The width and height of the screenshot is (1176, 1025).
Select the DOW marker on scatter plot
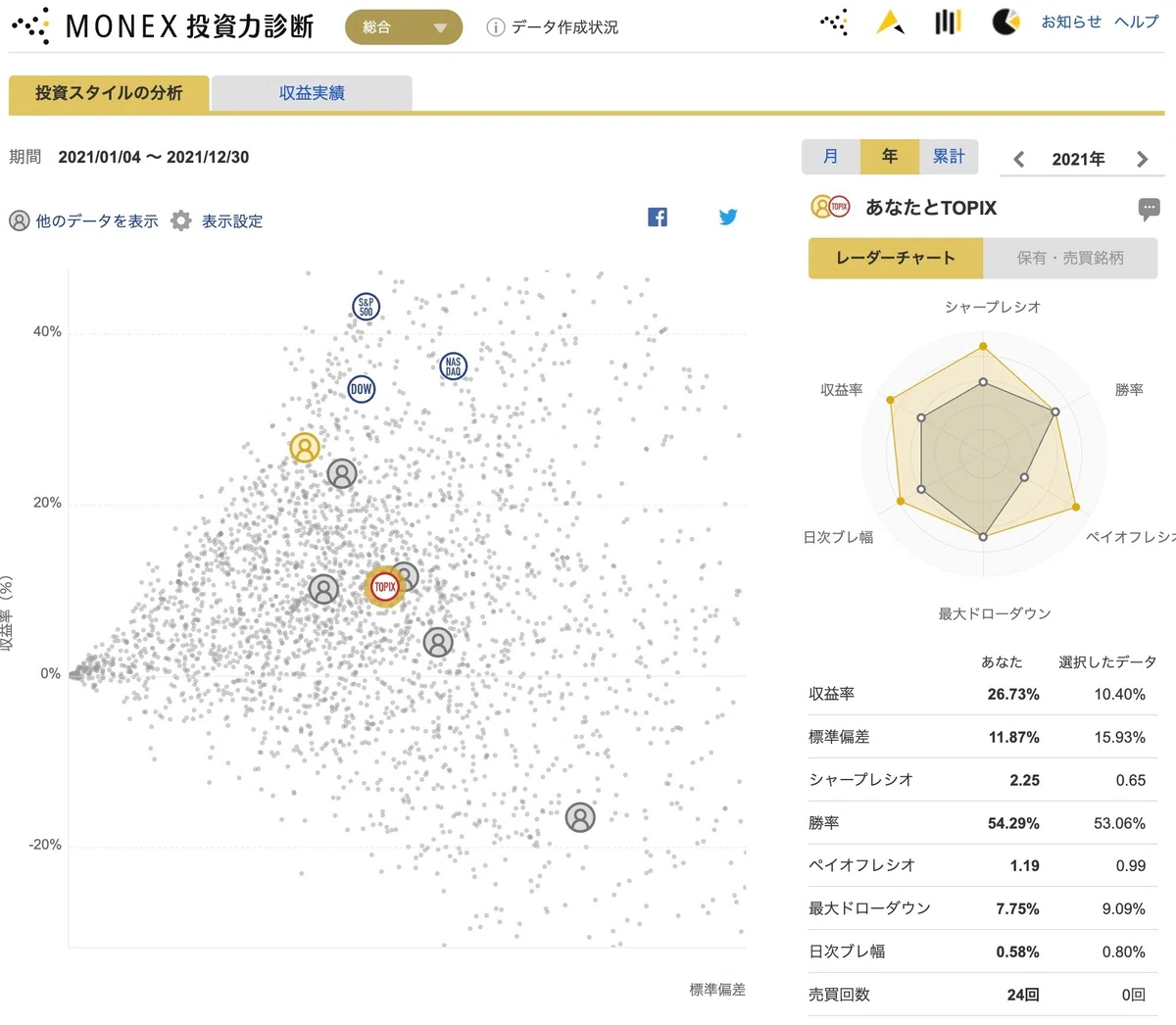coord(362,389)
